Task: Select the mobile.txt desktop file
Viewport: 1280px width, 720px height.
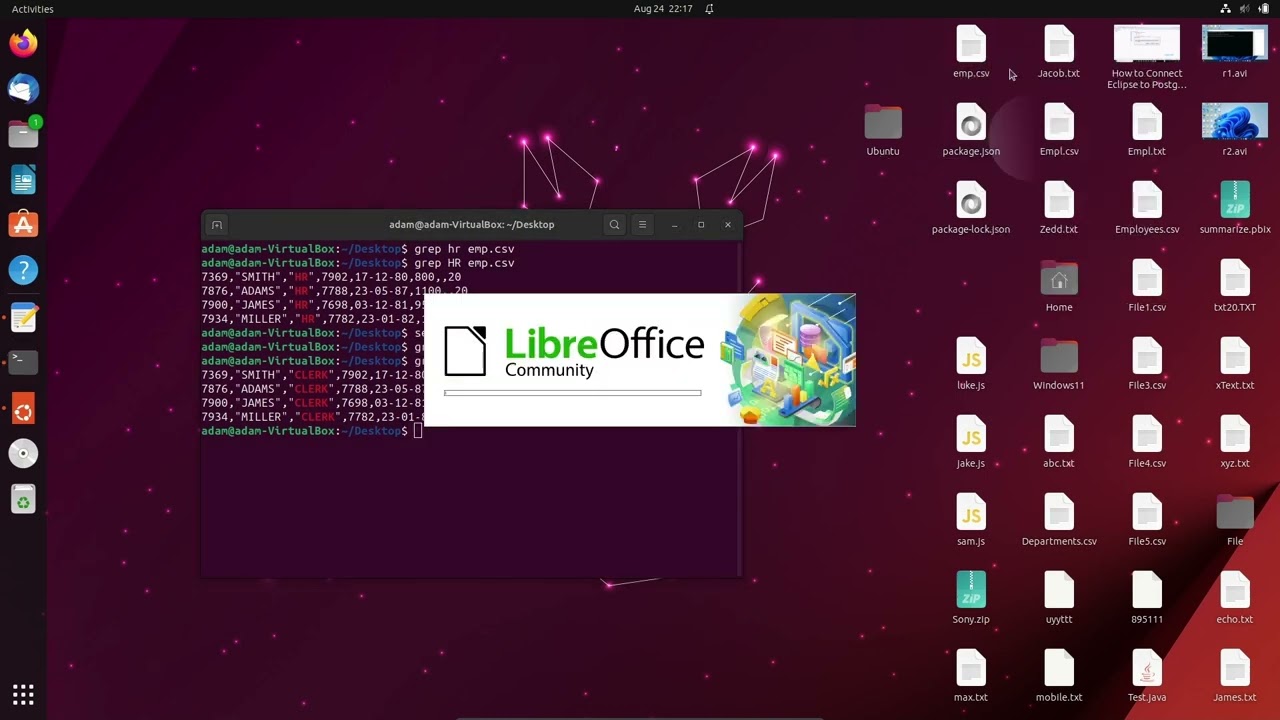Action: click(x=1059, y=676)
